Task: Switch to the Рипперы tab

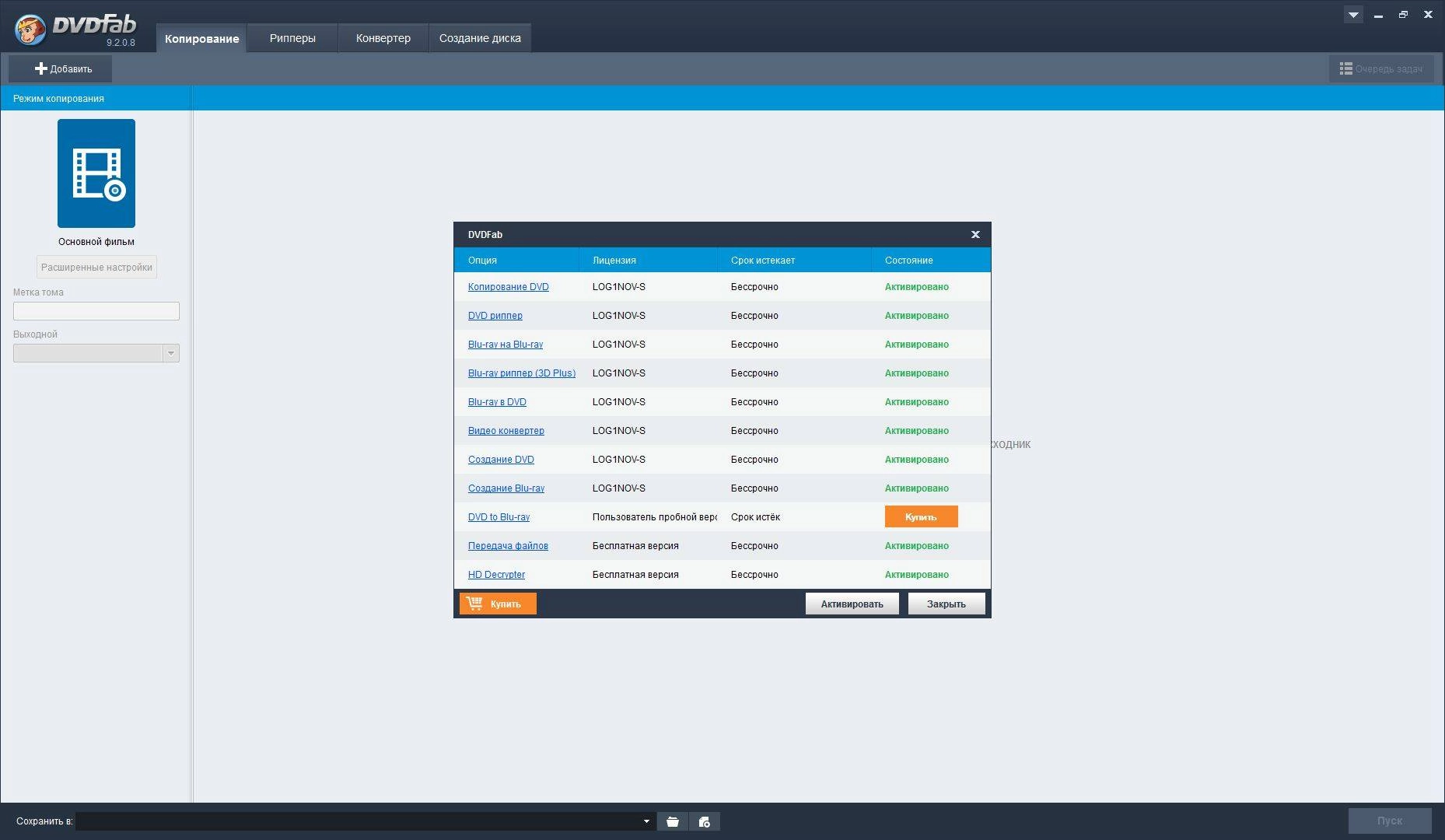Action: 292,38
